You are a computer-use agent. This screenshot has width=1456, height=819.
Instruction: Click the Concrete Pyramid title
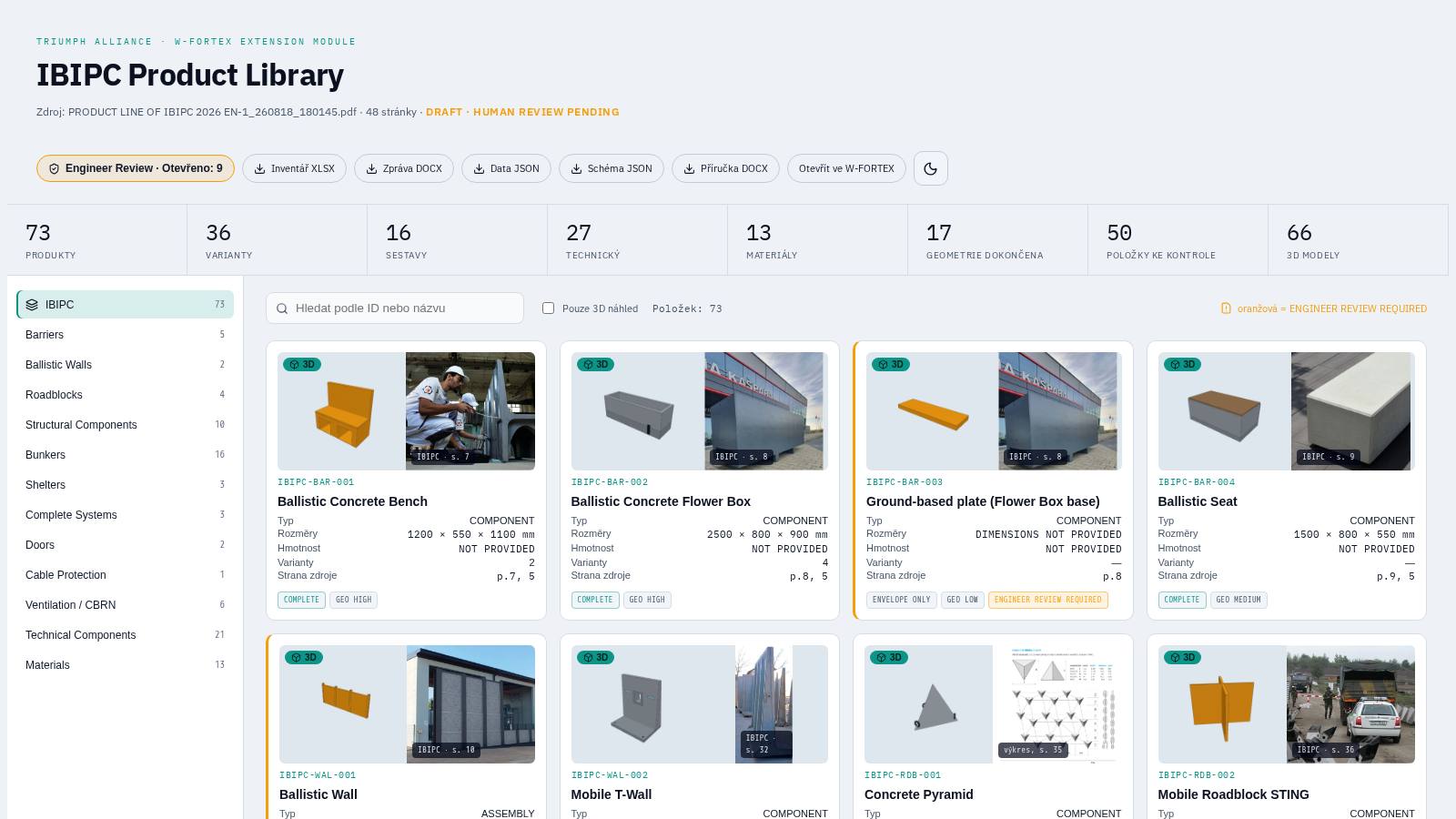click(x=918, y=794)
